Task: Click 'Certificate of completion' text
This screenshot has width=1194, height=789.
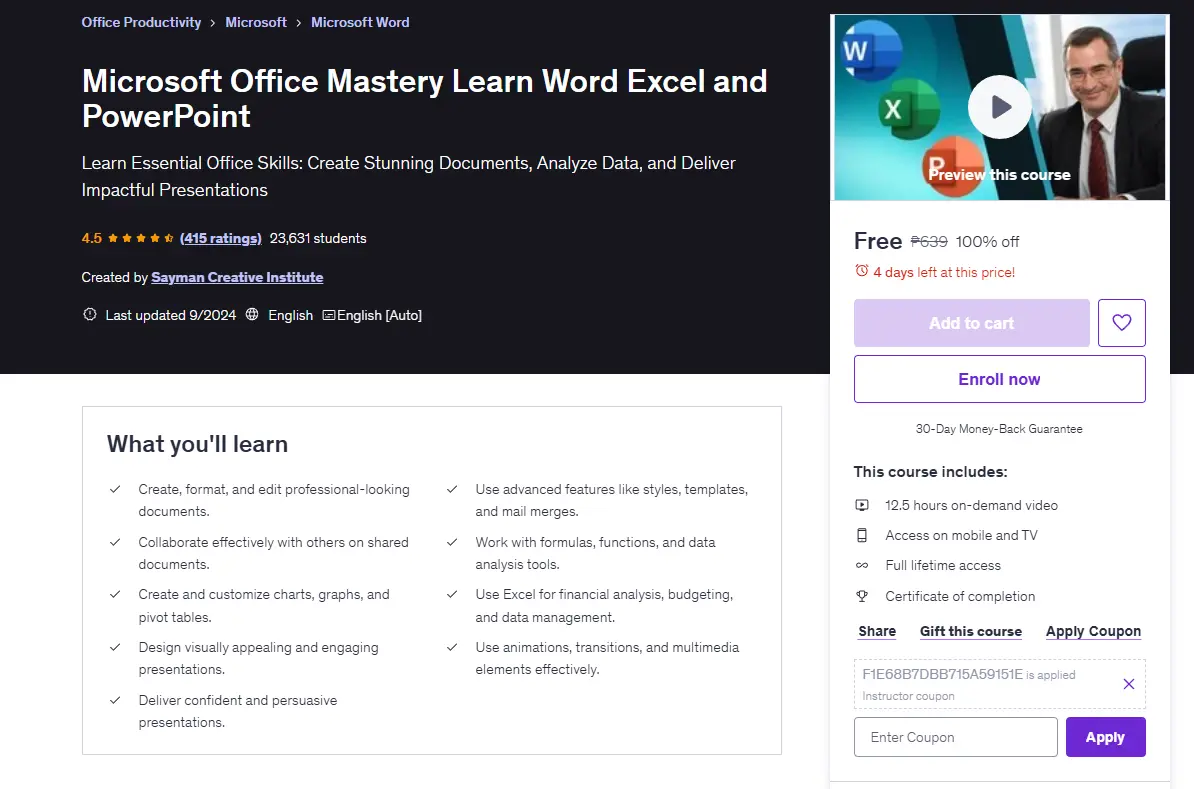Action: click(959, 596)
